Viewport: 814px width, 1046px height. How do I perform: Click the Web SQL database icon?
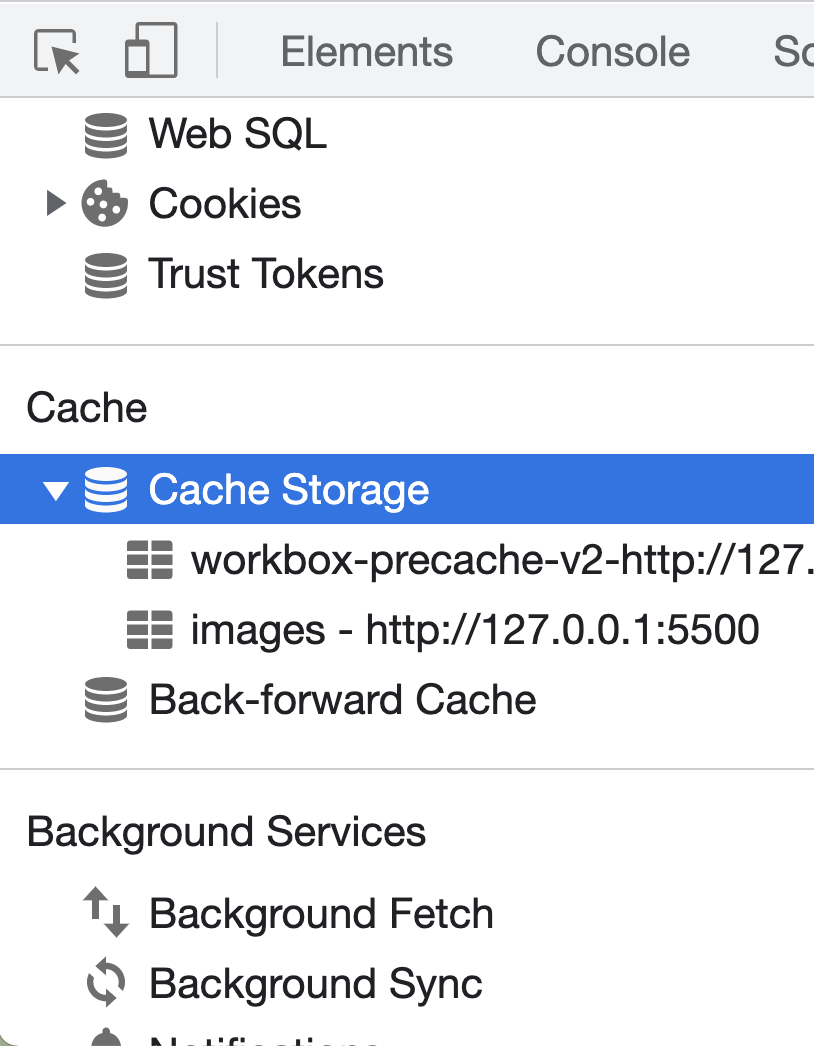(x=106, y=135)
